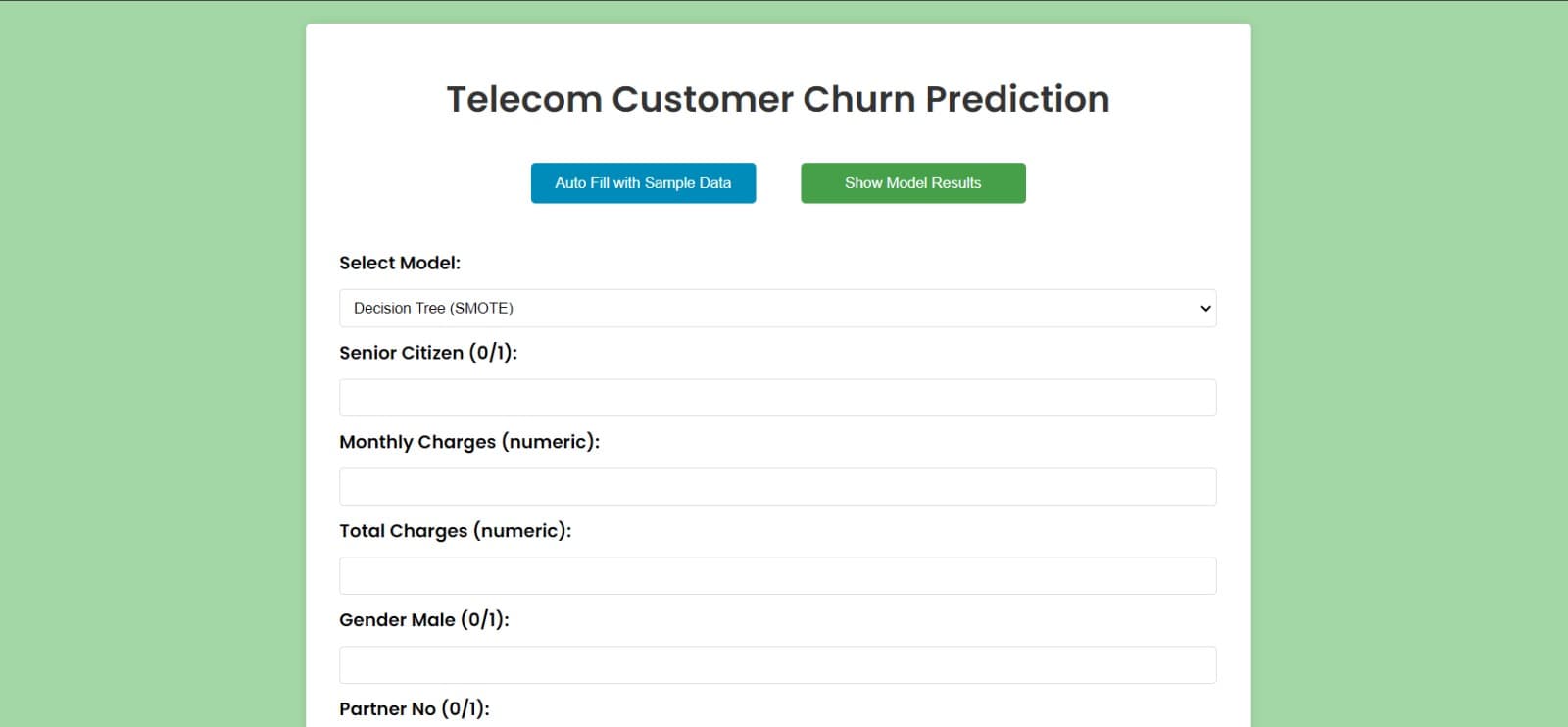Viewport: 1568px width, 727px height.
Task: Click inside the Senior Citizen input field
Action: click(777, 397)
